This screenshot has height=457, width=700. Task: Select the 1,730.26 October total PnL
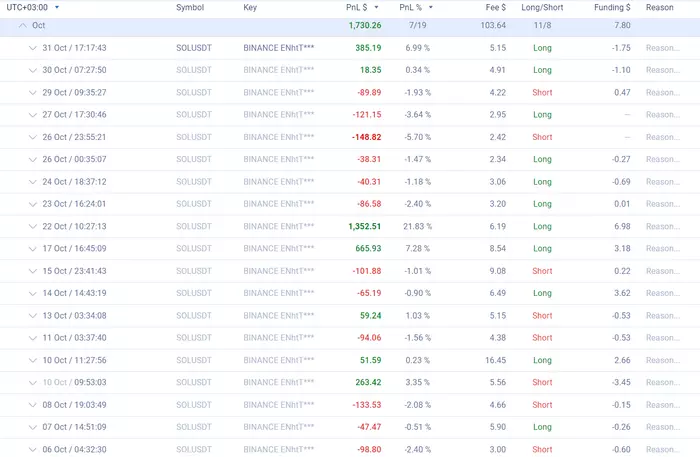tap(365, 25)
